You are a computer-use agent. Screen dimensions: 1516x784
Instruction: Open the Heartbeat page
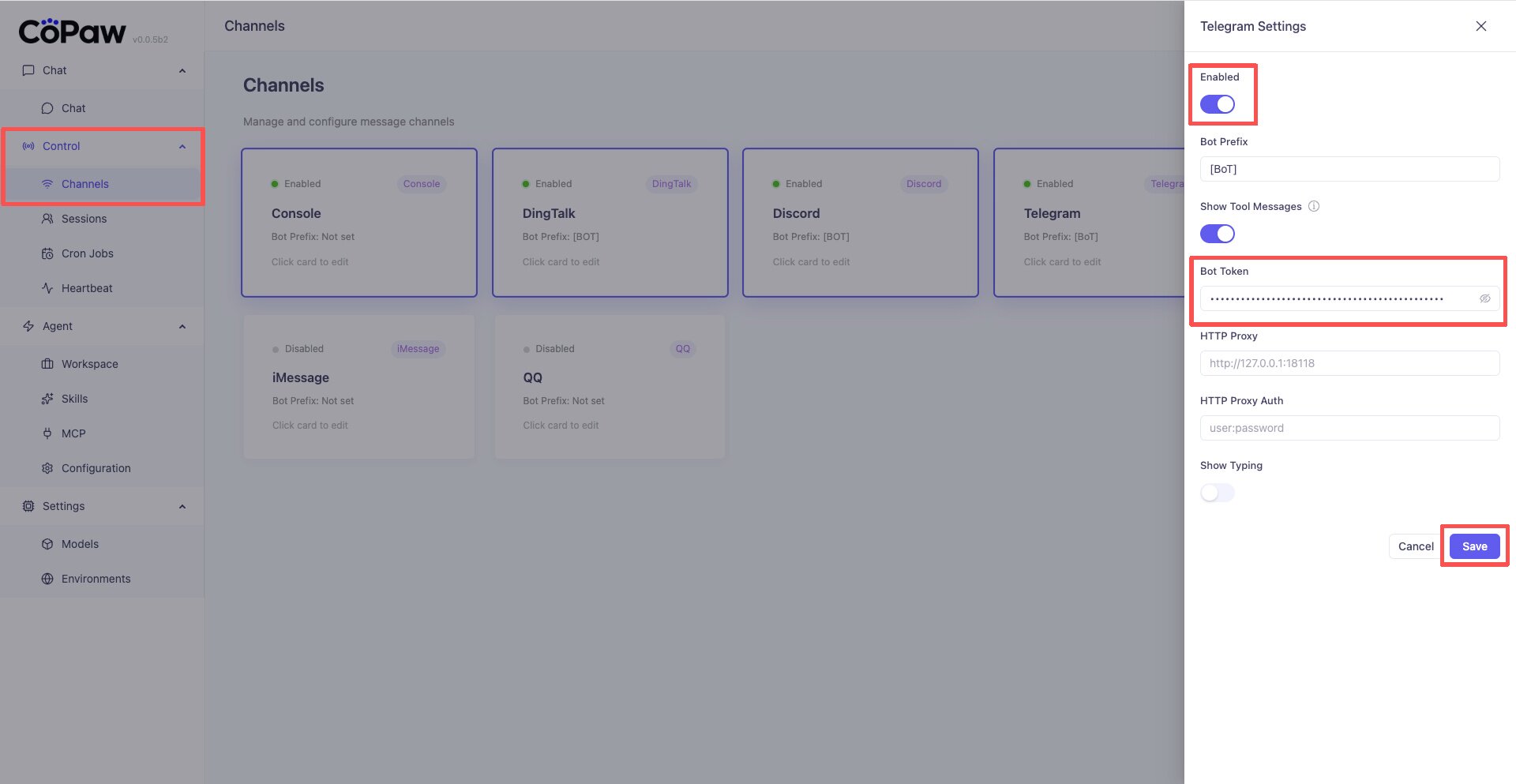pos(103,288)
